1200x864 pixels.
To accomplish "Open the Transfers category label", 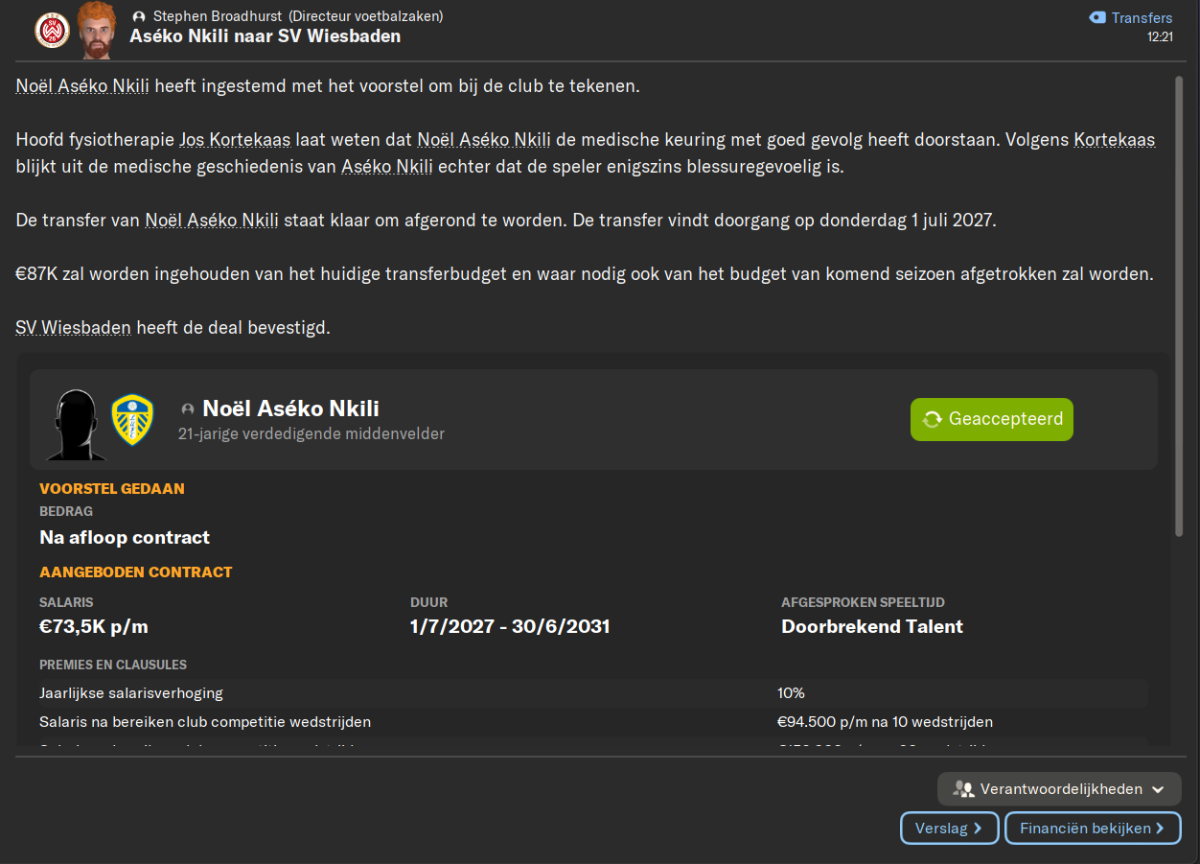I will pyautogui.click(x=1142, y=18).
